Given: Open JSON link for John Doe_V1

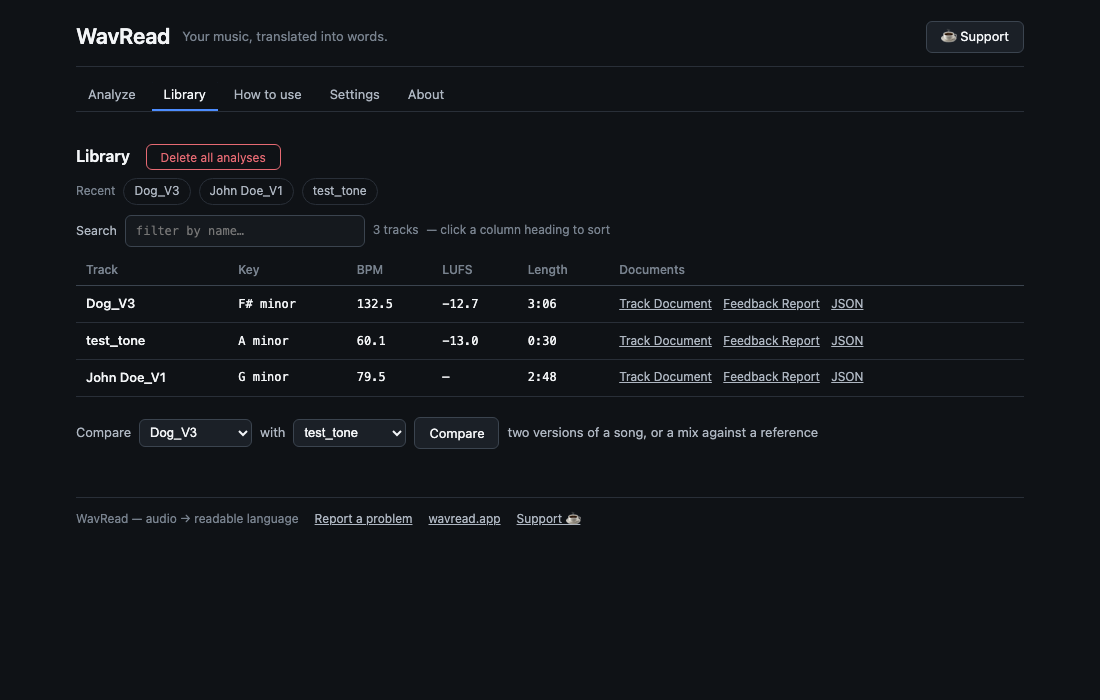Looking at the screenshot, I should (x=847, y=377).
